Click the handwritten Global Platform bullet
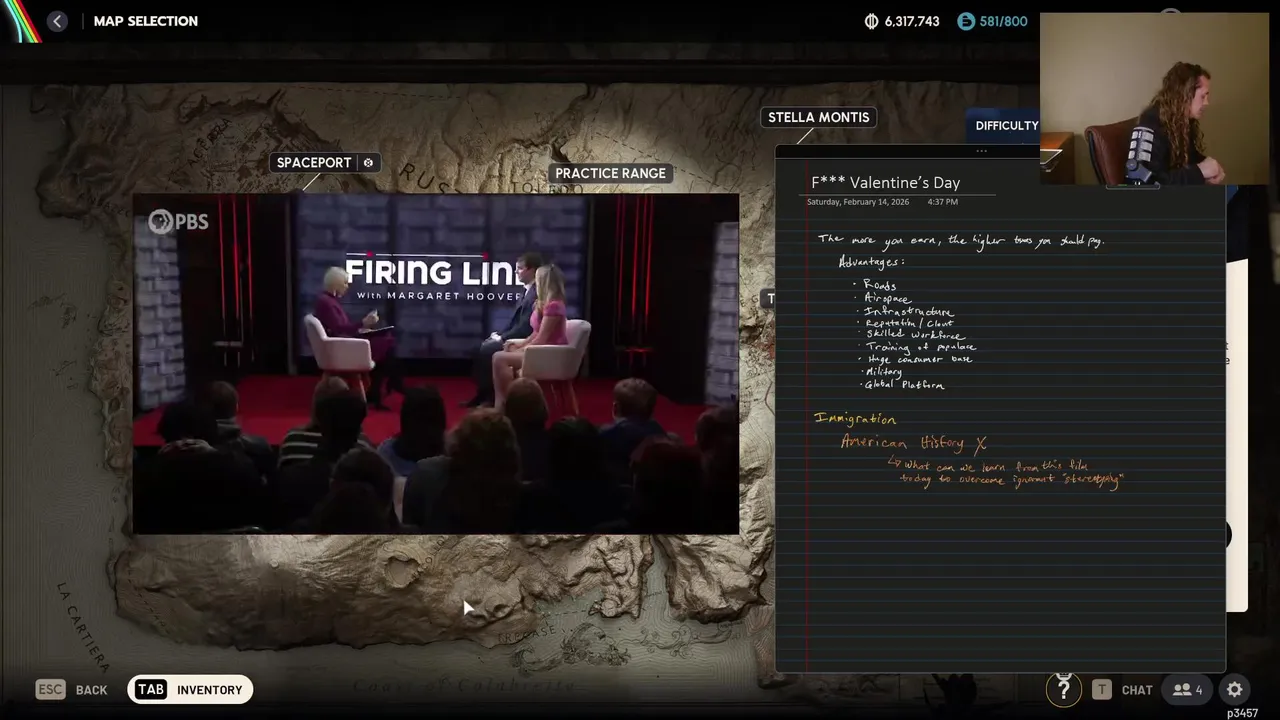 click(x=904, y=385)
